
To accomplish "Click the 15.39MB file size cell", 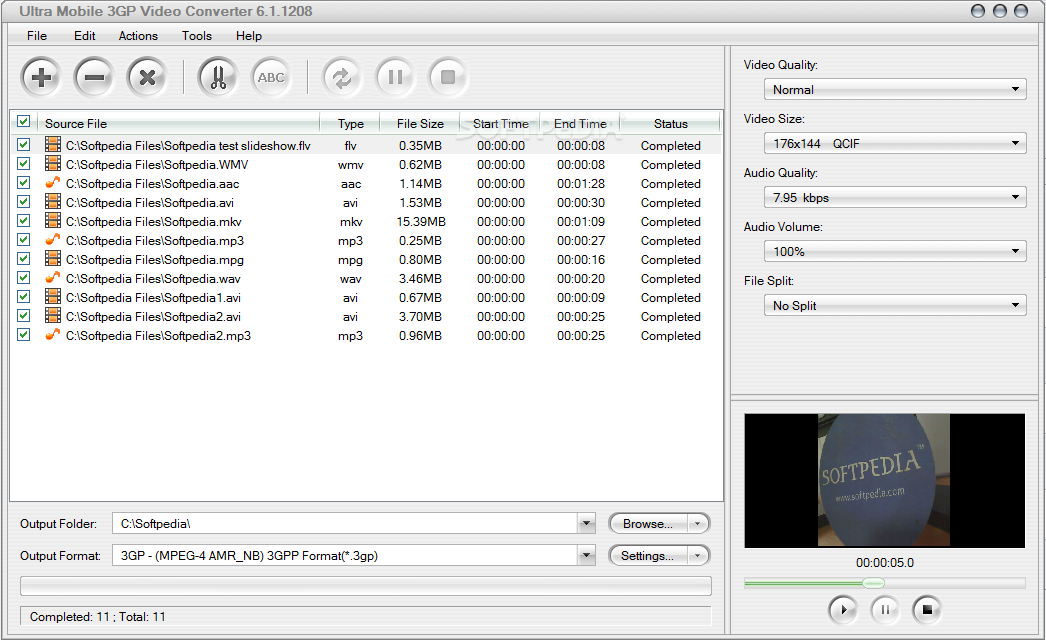I will 421,222.
